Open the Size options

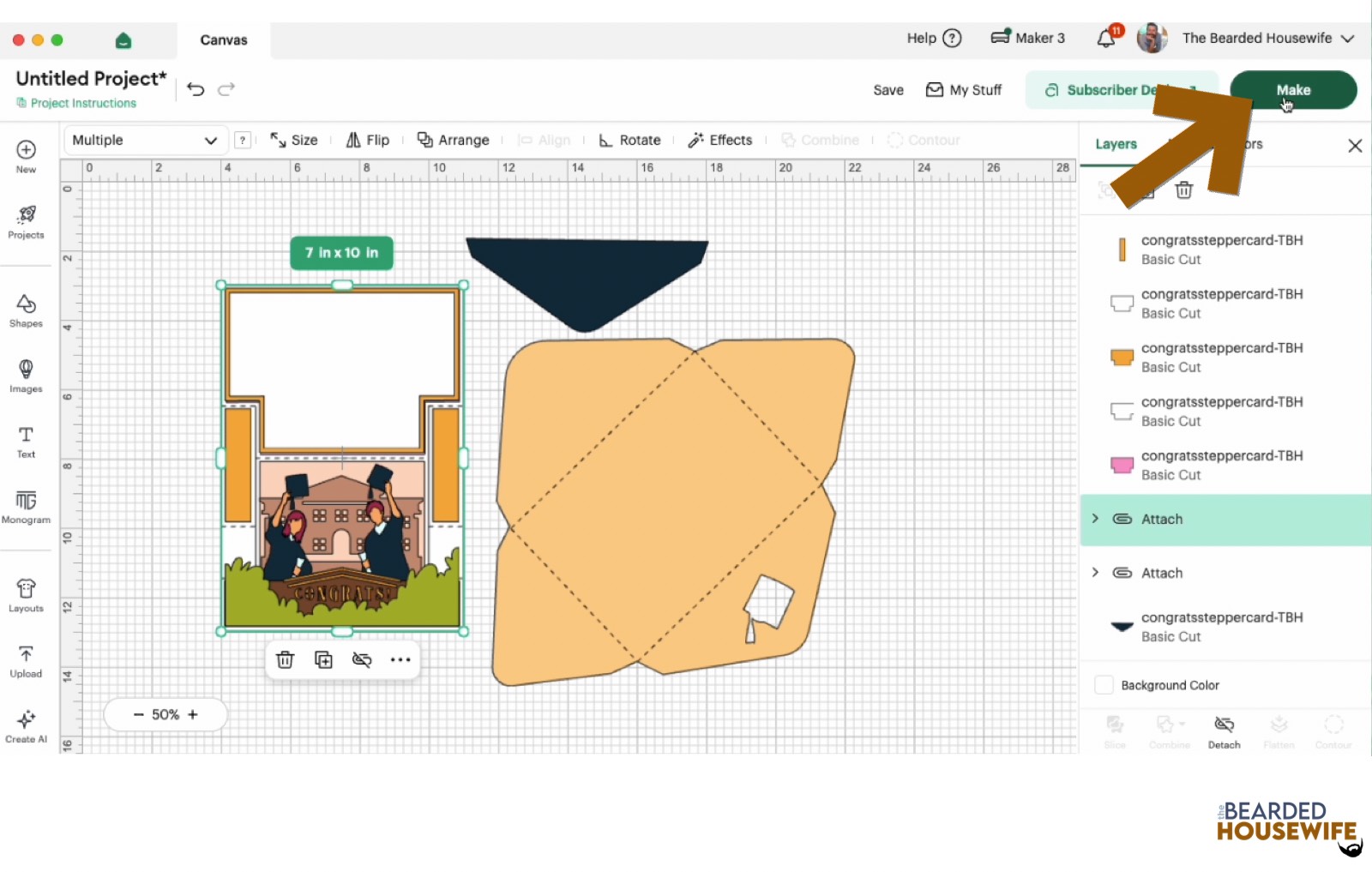[293, 141]
